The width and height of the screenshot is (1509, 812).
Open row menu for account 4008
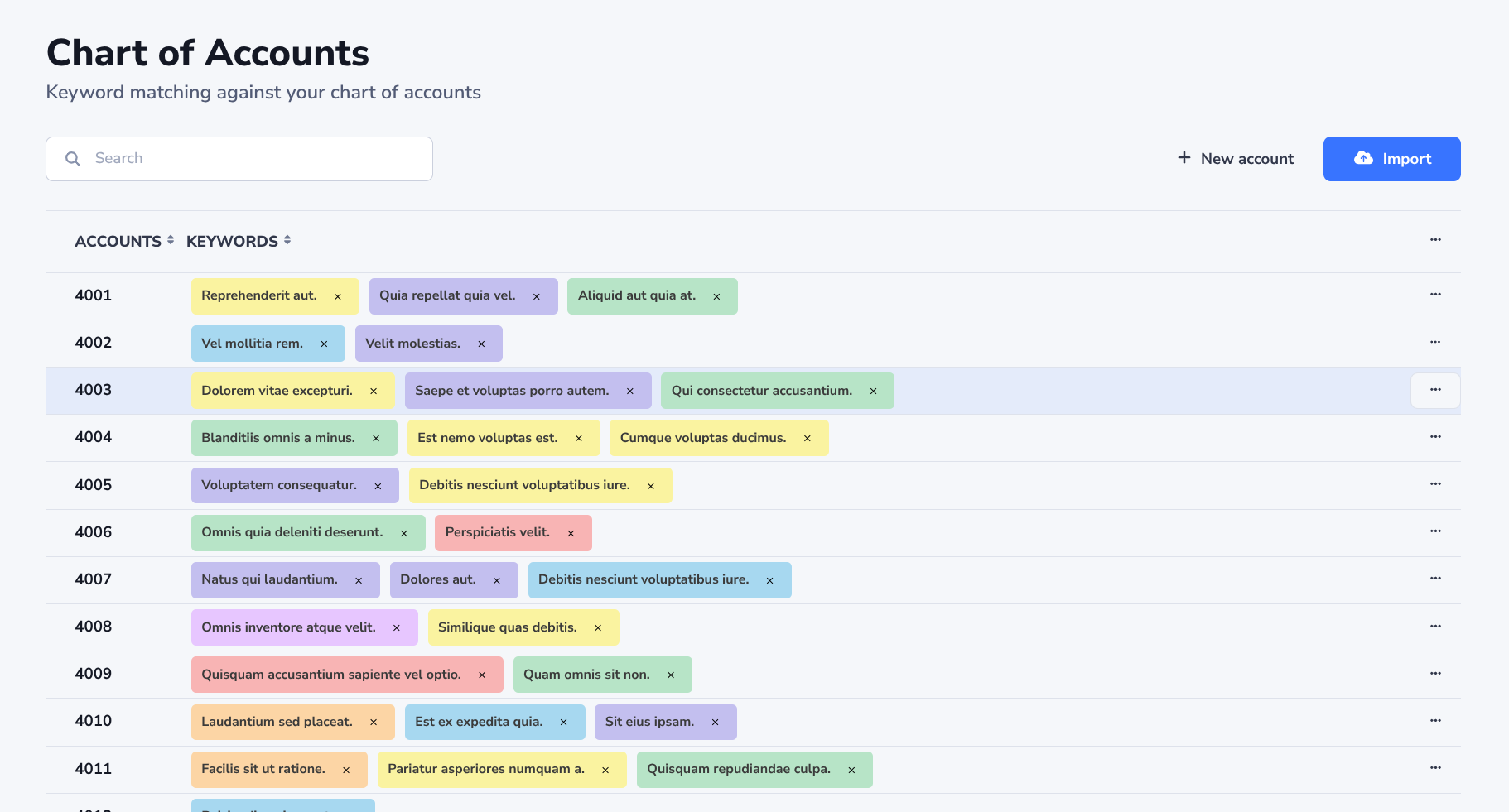(x=1435, y=627)
